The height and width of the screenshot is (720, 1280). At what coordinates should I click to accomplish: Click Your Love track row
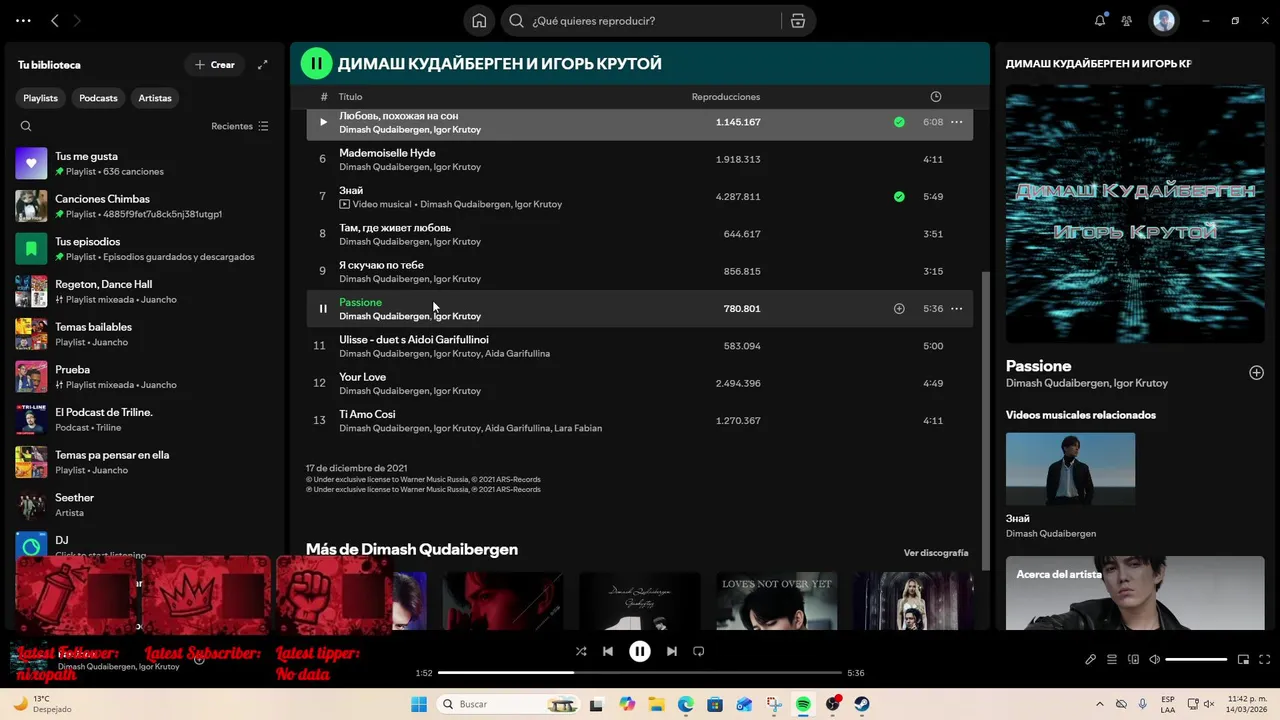640,384
